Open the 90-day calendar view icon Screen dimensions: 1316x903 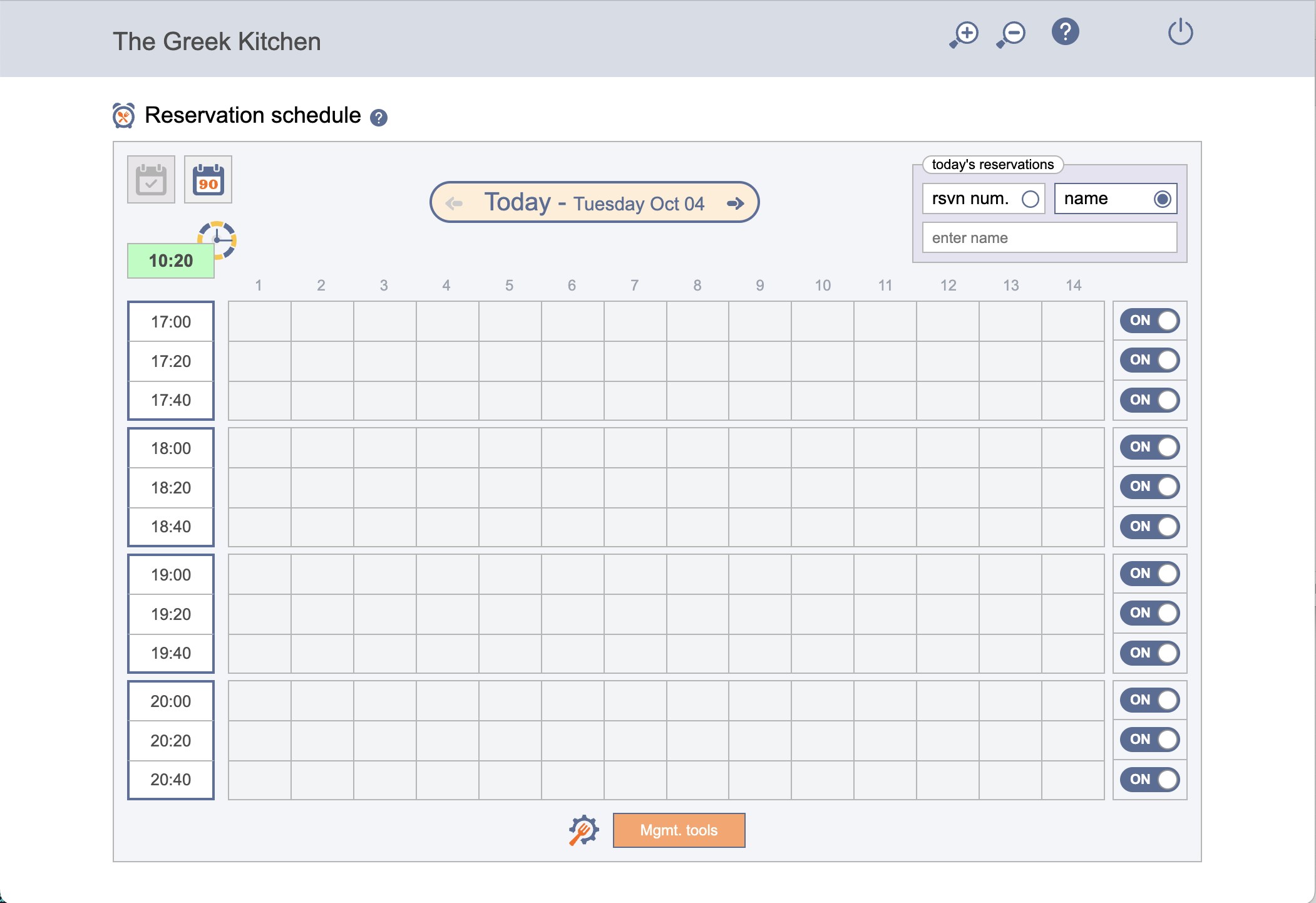[x=208, y=180]
